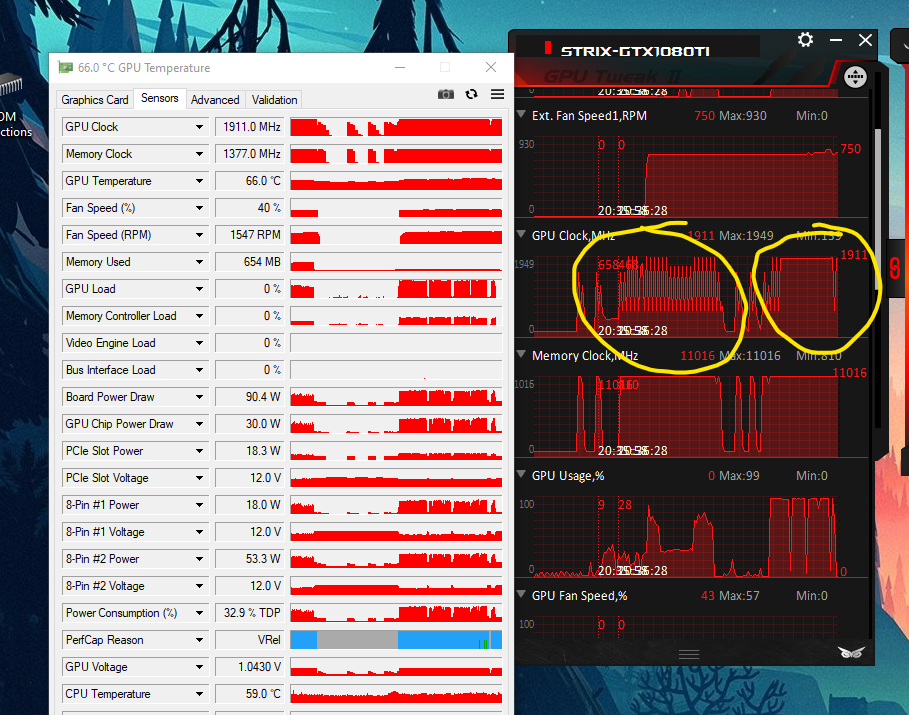Click the 1547 RPM fan value
The height and width of the screenshot is (715, 909).
click(x=250, y=235)
